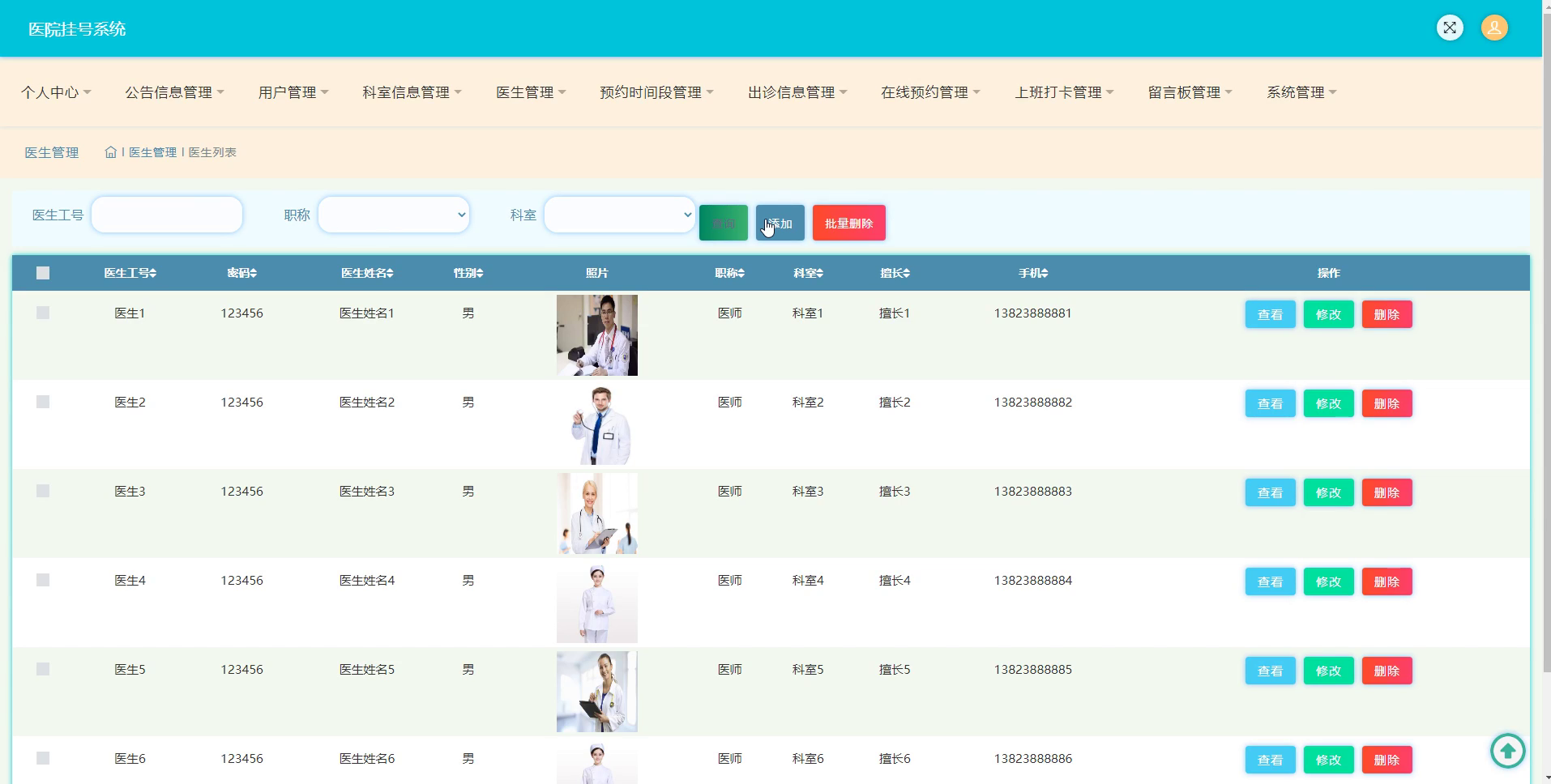Click the back-to-top arrow icon
1551x784 pixels.
click(x=1508, y=751)
